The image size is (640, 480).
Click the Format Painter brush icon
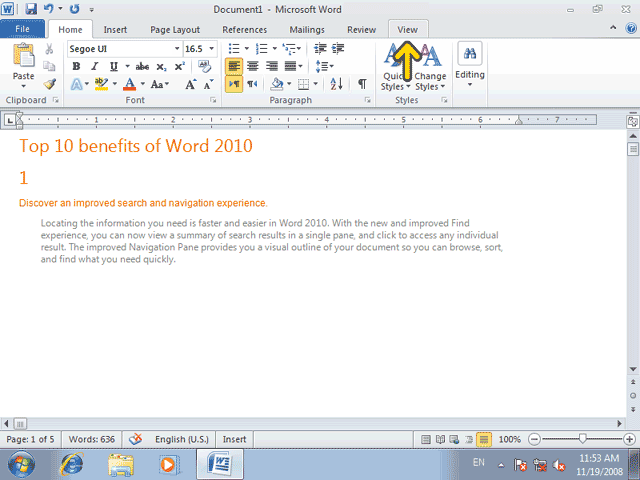click(x=49, y=84)
